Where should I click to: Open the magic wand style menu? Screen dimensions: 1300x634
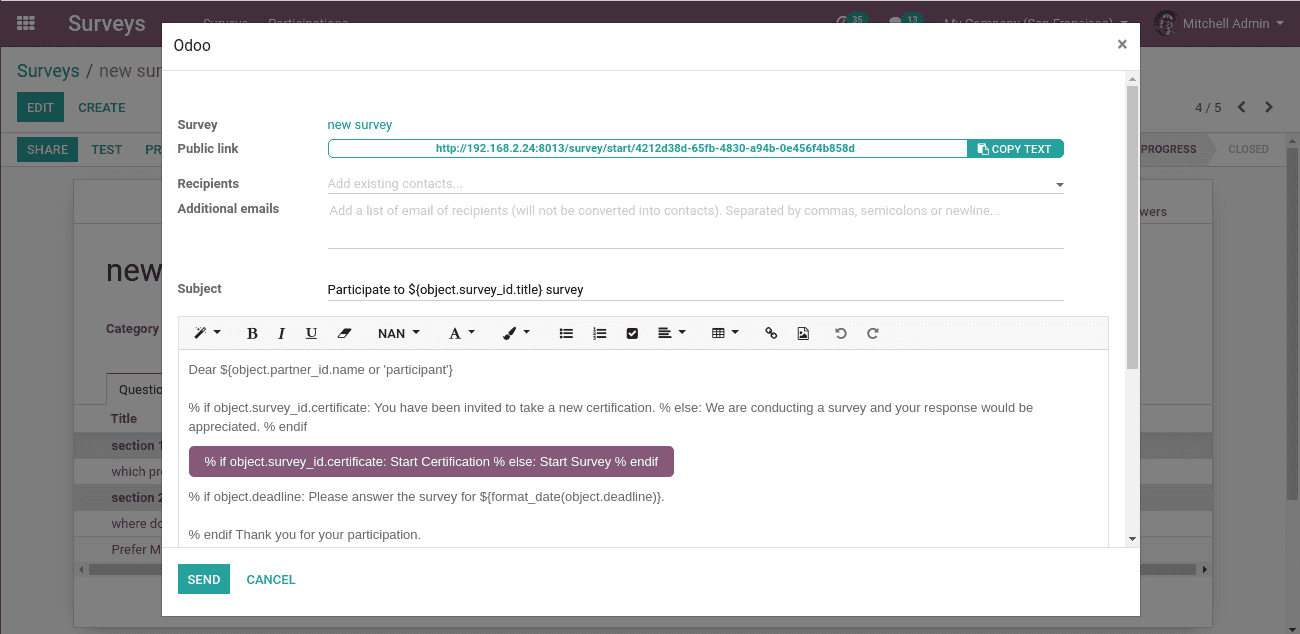(x=207, y=333)
